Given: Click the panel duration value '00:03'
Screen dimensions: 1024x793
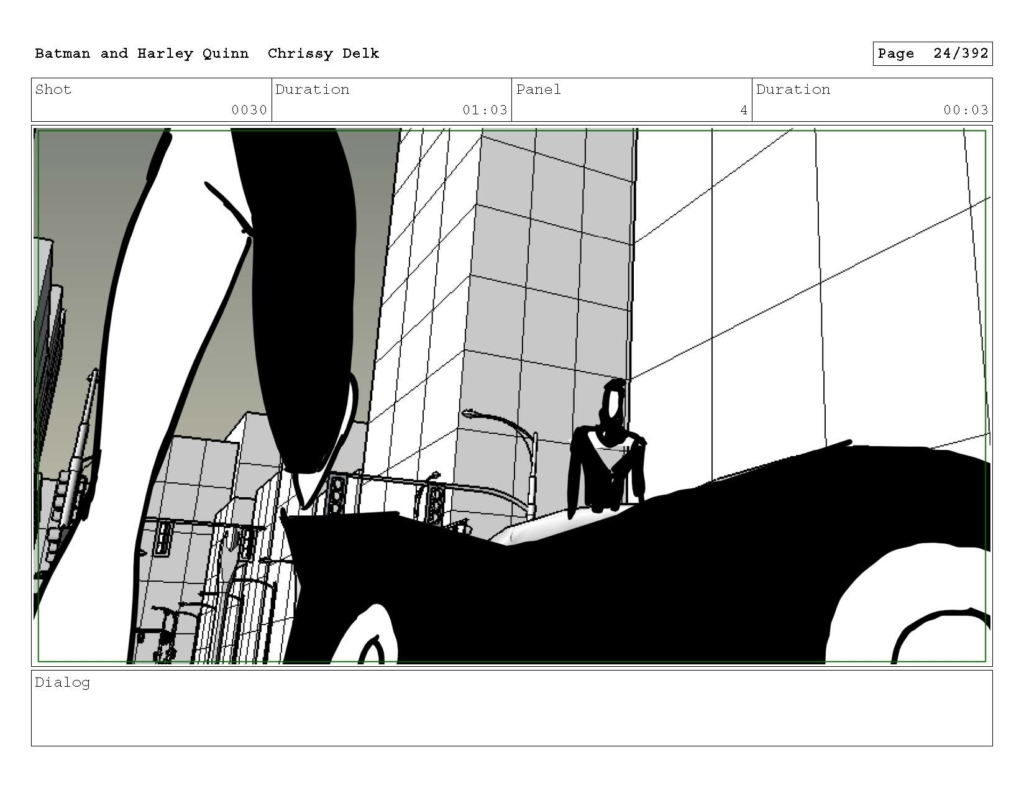Looking at the screenshot, I should [x=965, y=110].
